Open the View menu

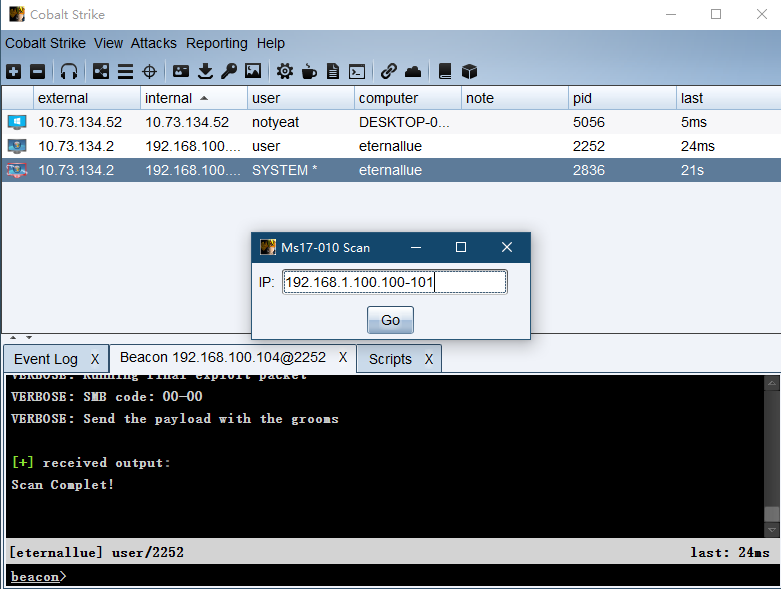pyautogui.click(x=108, y=43)
